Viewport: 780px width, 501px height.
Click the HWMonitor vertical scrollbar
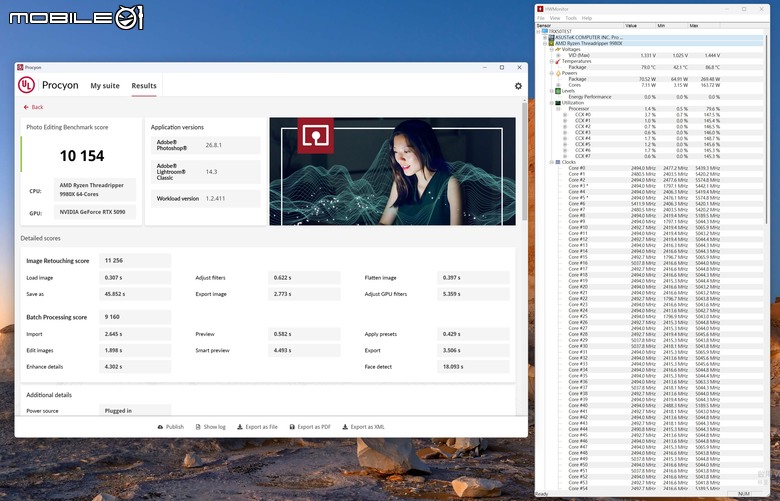[766, 129]
